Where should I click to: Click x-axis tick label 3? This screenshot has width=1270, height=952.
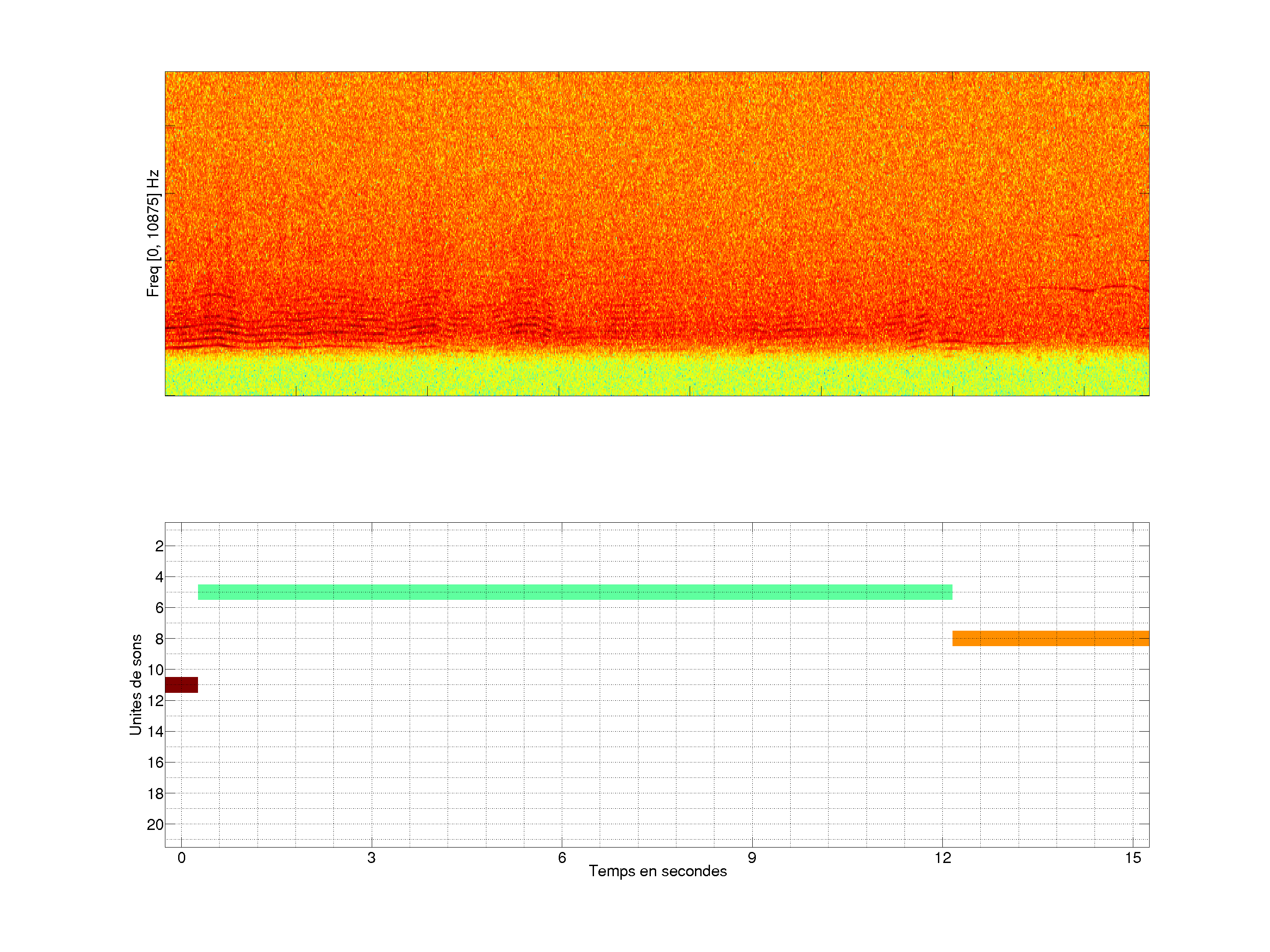click(371, 858)
